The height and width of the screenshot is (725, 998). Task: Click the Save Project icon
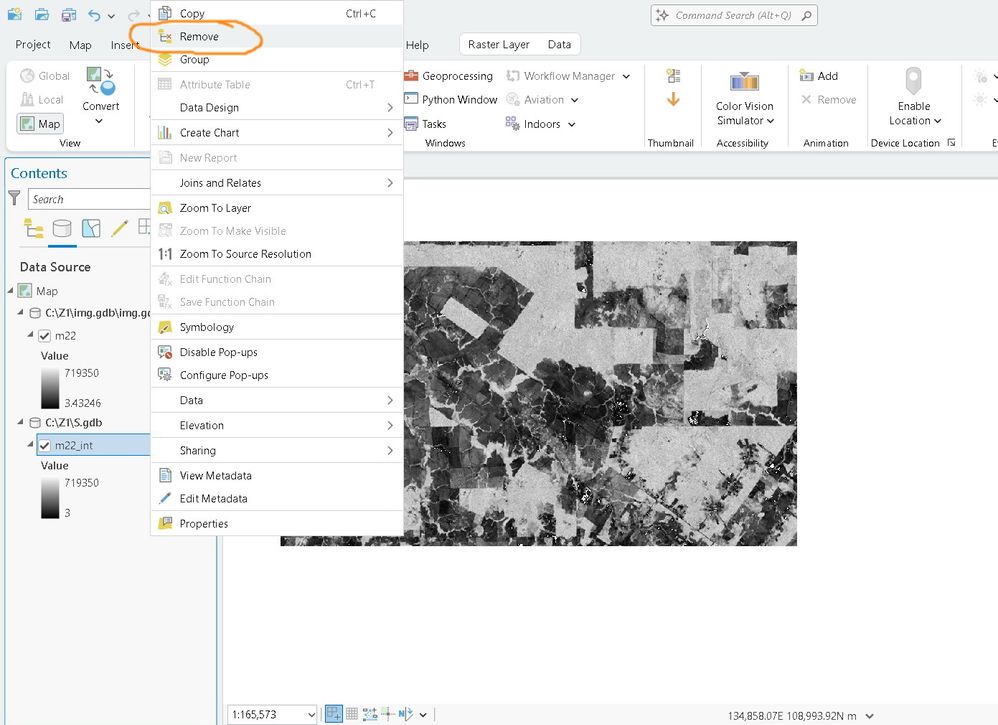(x=69, y=15)
